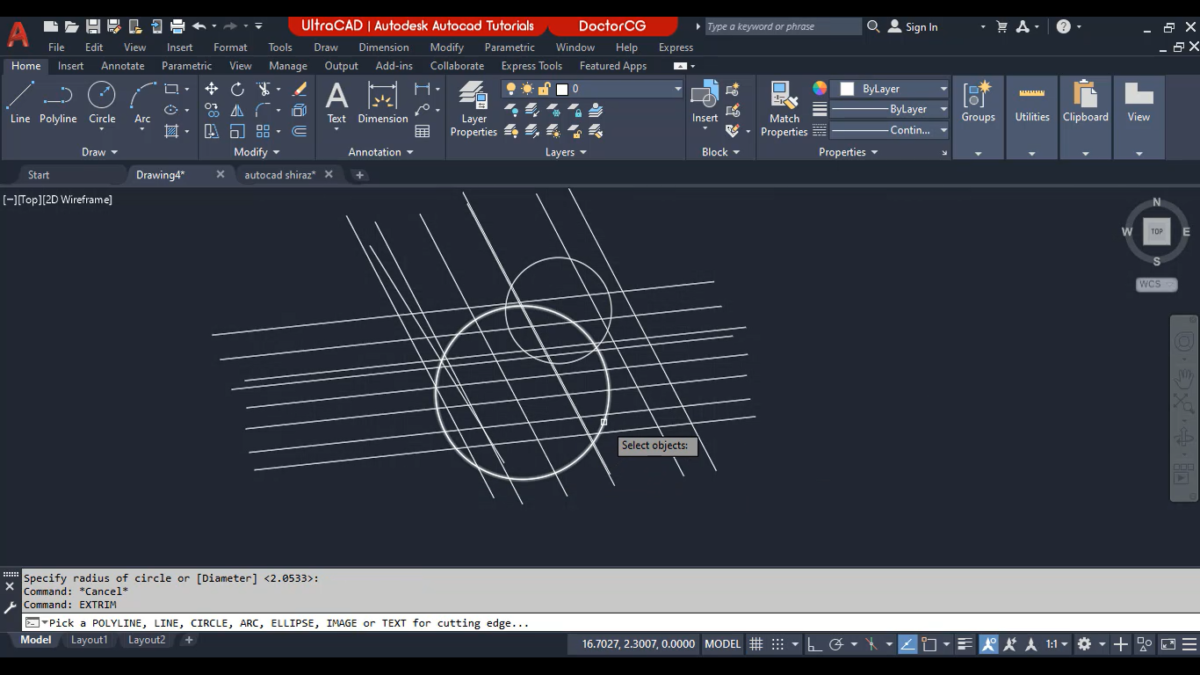The width and height of the screenshot is (1200, 675).
Task: Click the [2D Wireframe] visual style label
Action: [78, 200]
